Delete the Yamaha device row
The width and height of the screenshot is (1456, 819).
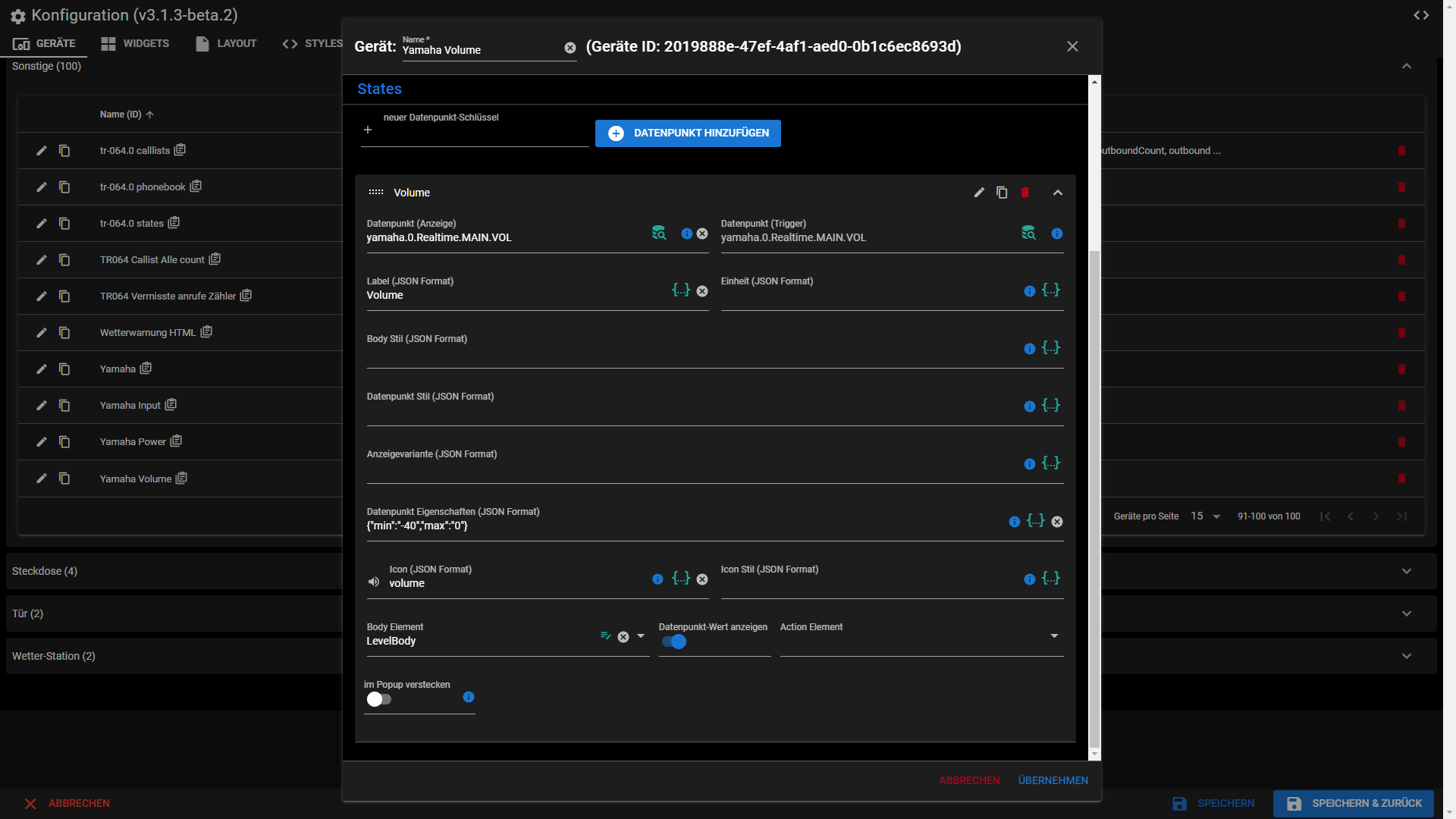(1401, 369)
